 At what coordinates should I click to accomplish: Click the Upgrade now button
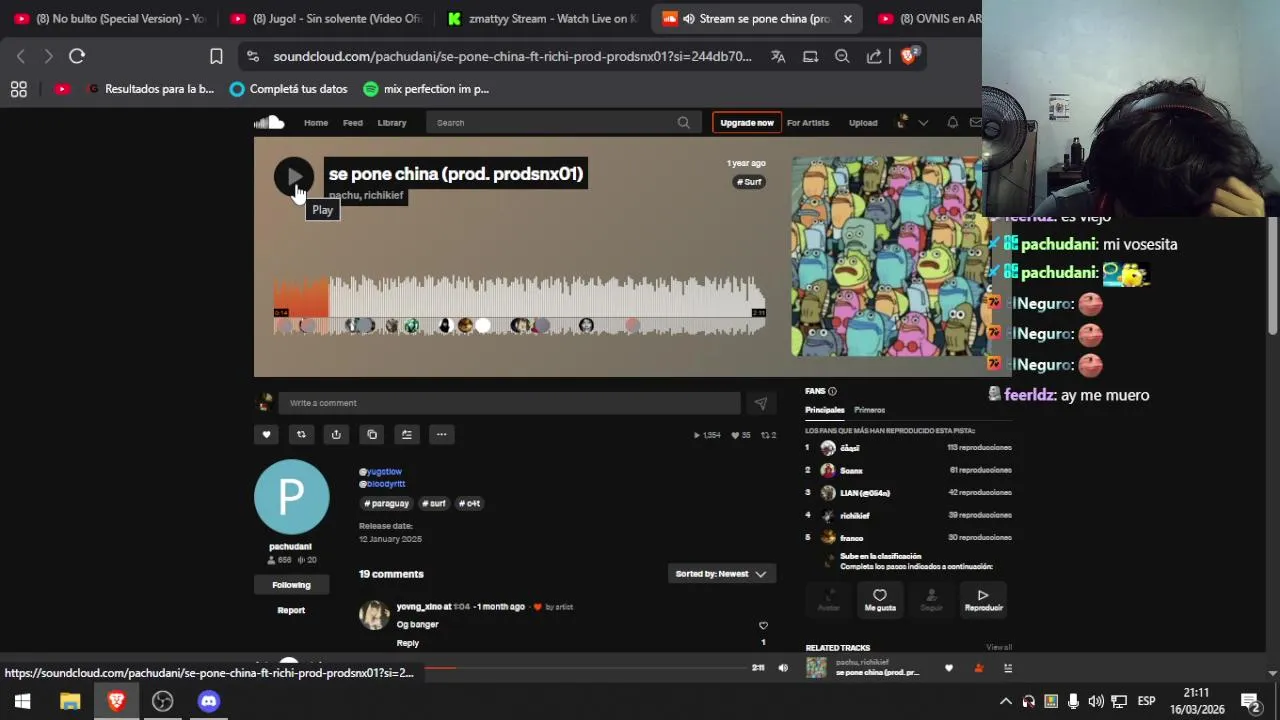[747, 123]
